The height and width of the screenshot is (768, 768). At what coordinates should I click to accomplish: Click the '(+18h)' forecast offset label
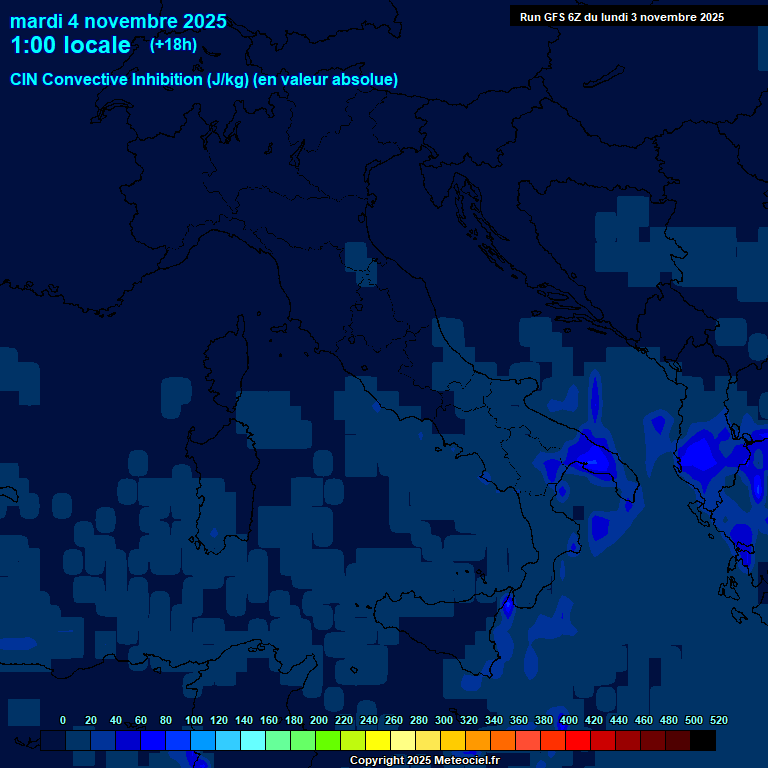[x=173, y=44]
